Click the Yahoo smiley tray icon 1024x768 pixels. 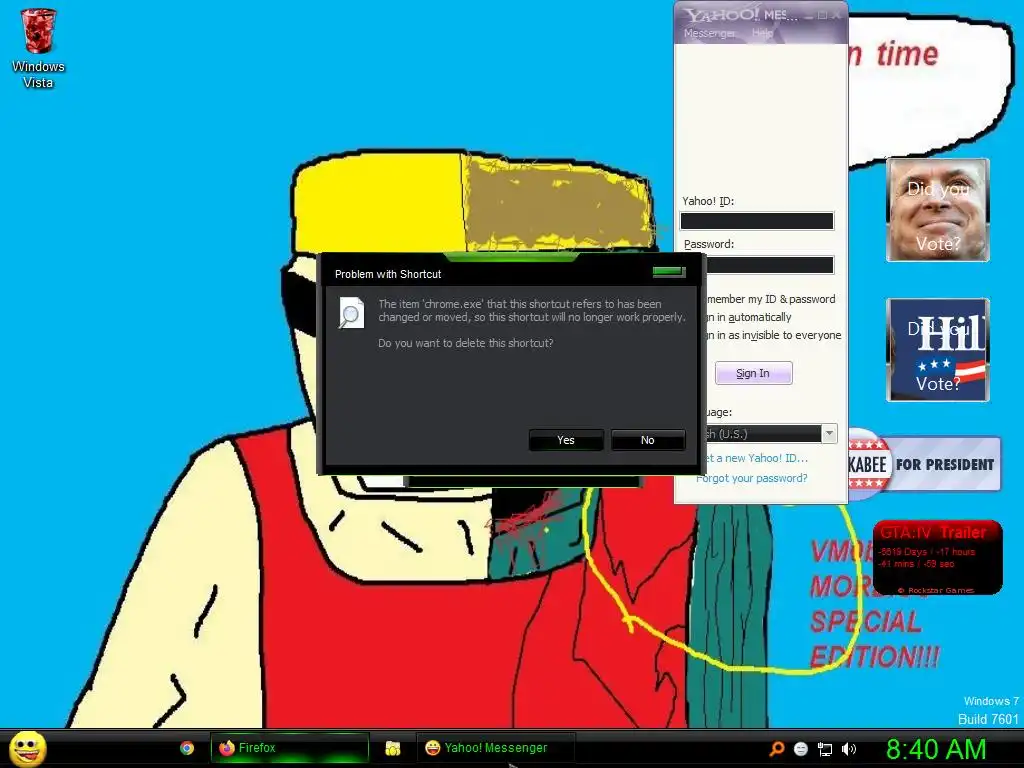click(801, 749)
